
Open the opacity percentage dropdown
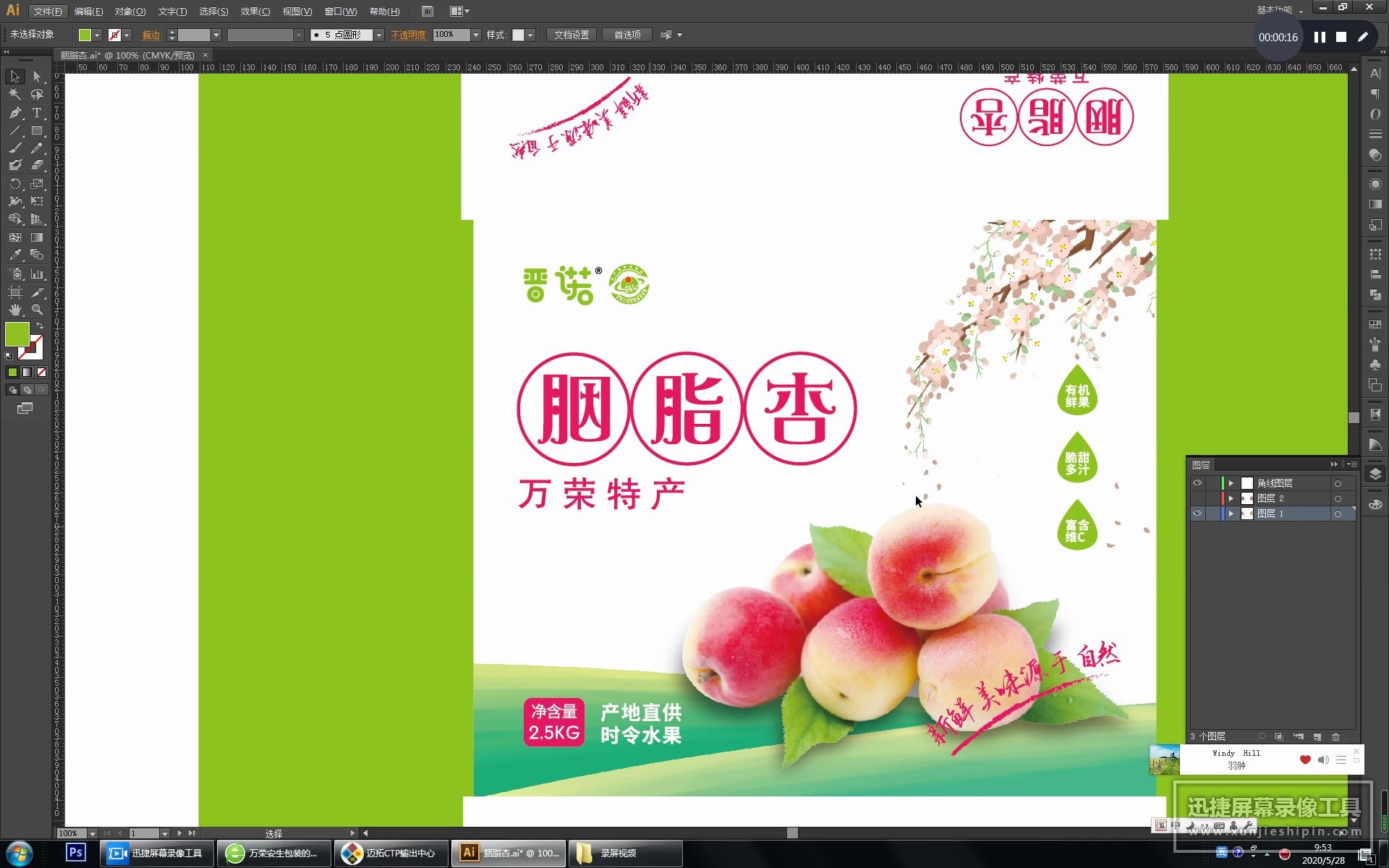475,34
